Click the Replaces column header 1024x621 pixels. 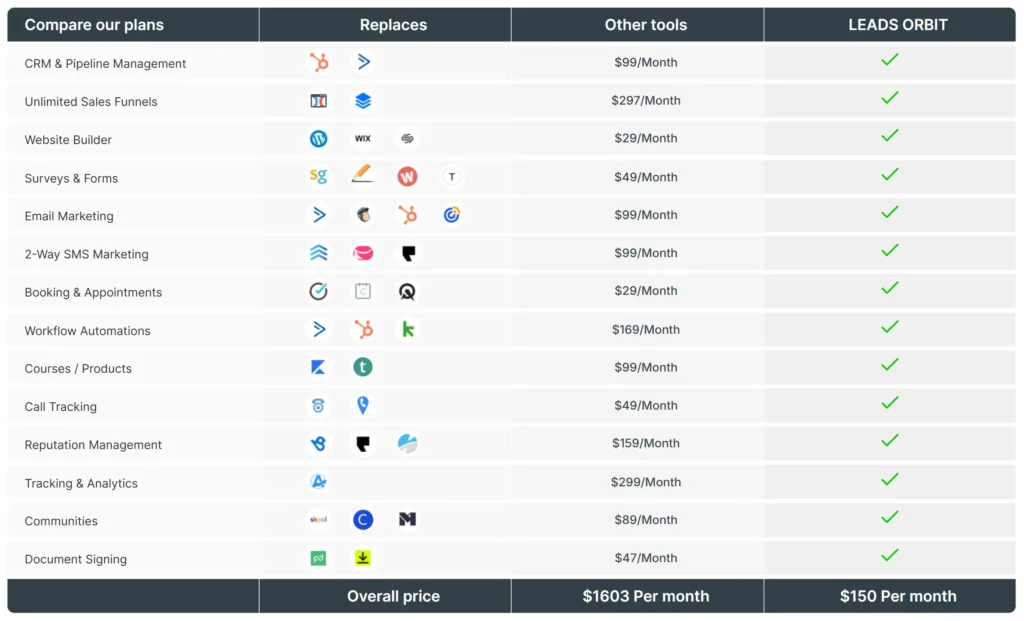tap(393, 25)
